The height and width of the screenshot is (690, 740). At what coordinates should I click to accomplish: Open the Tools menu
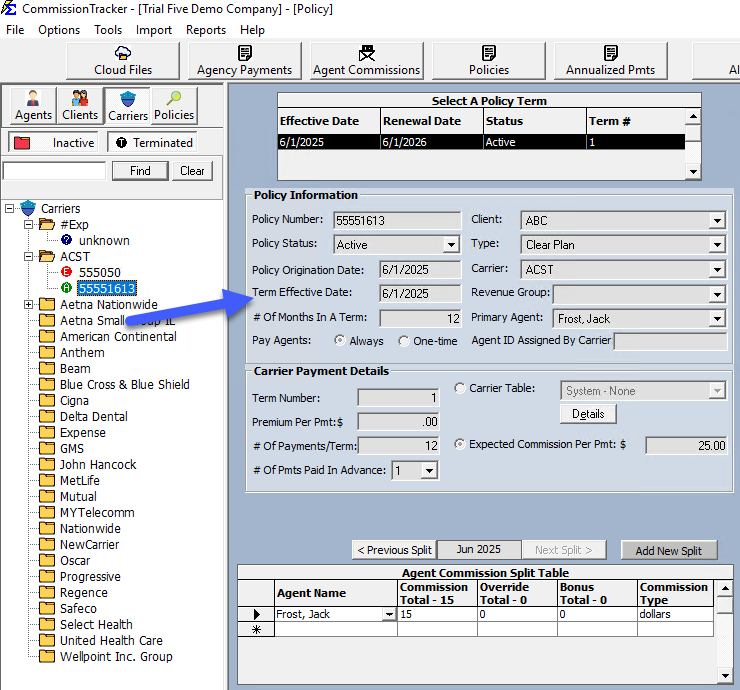click(x=108, y=30)
